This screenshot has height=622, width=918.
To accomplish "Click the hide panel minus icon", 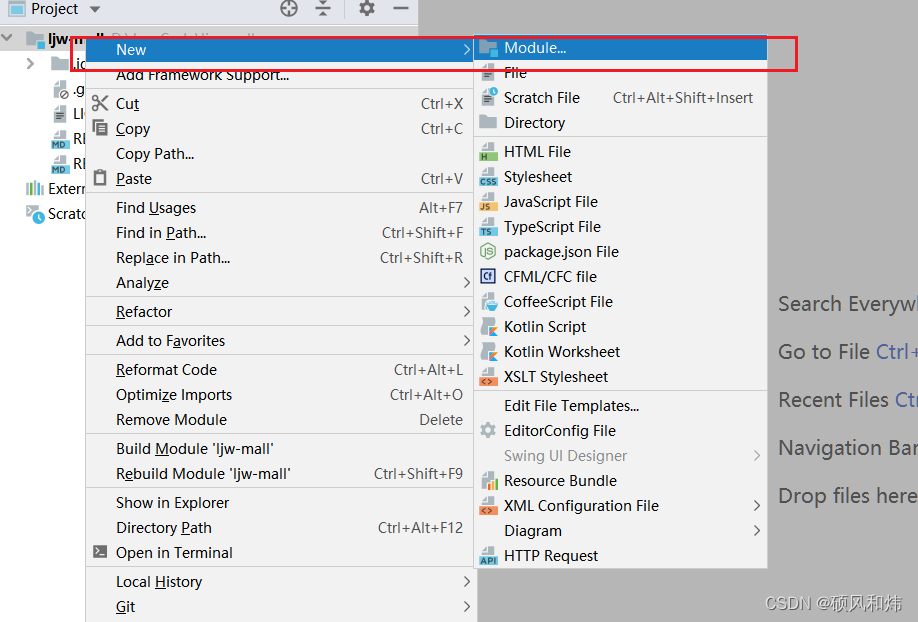I will [400, 8].
